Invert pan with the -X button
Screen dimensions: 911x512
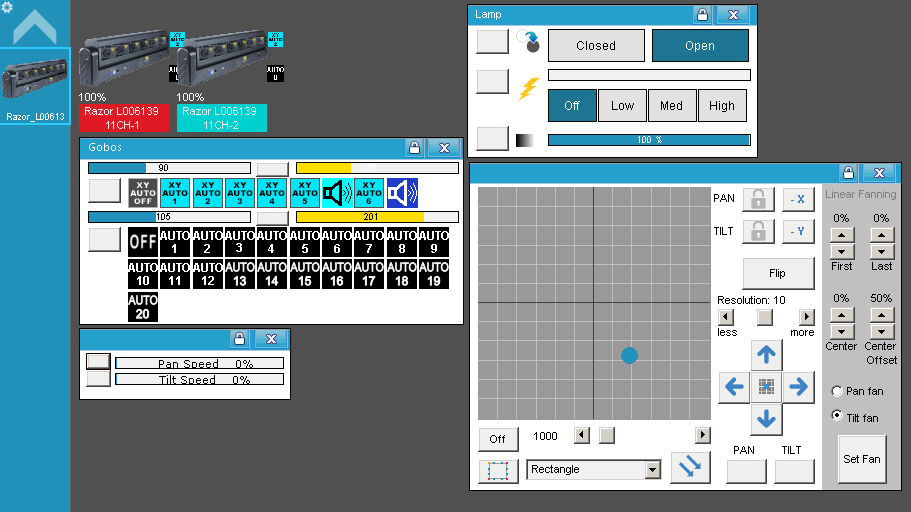coord(798,199)
